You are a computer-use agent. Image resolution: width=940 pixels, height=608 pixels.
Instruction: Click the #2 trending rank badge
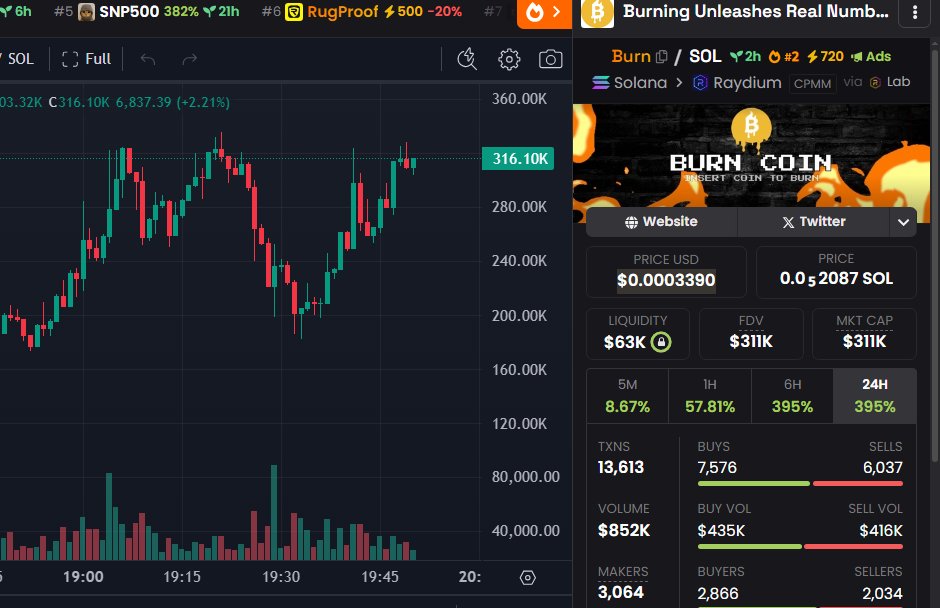point(784,56)
